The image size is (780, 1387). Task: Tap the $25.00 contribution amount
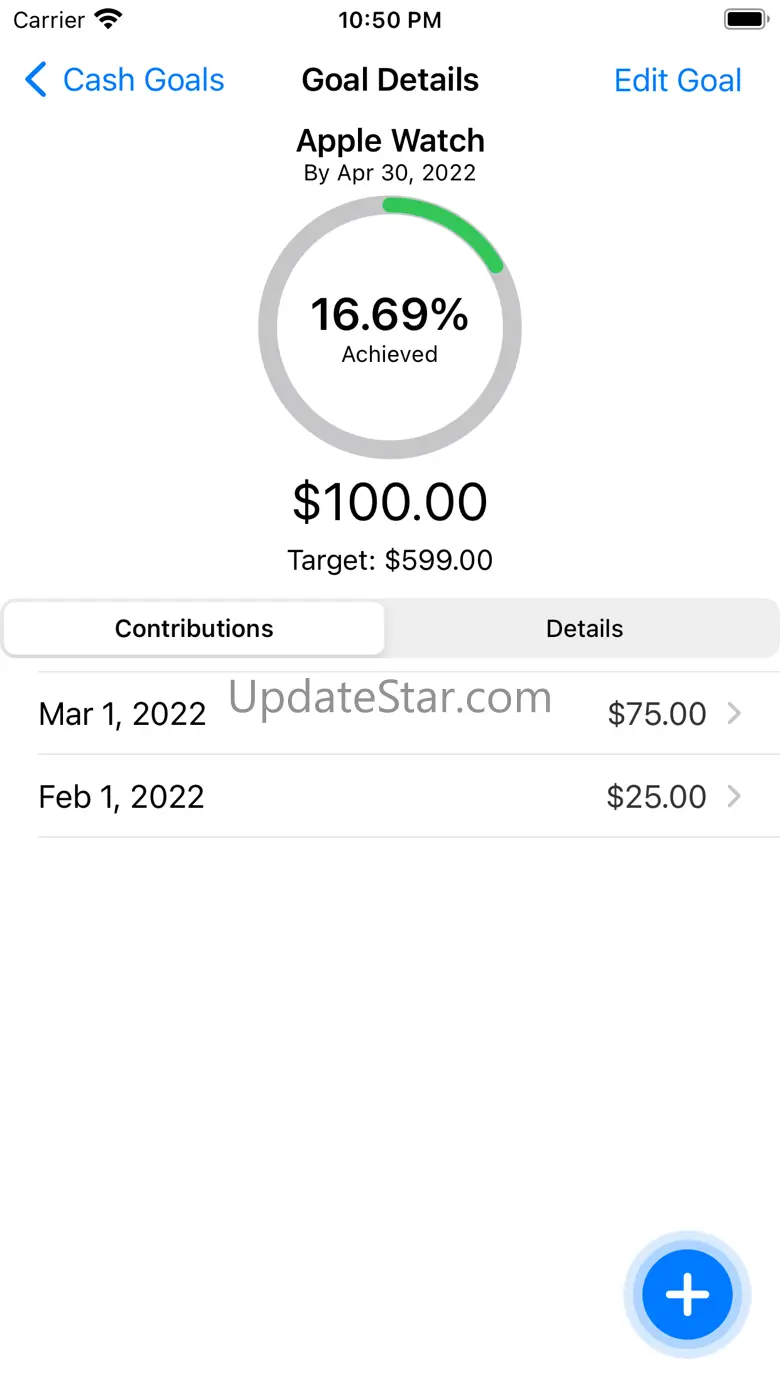656,797
